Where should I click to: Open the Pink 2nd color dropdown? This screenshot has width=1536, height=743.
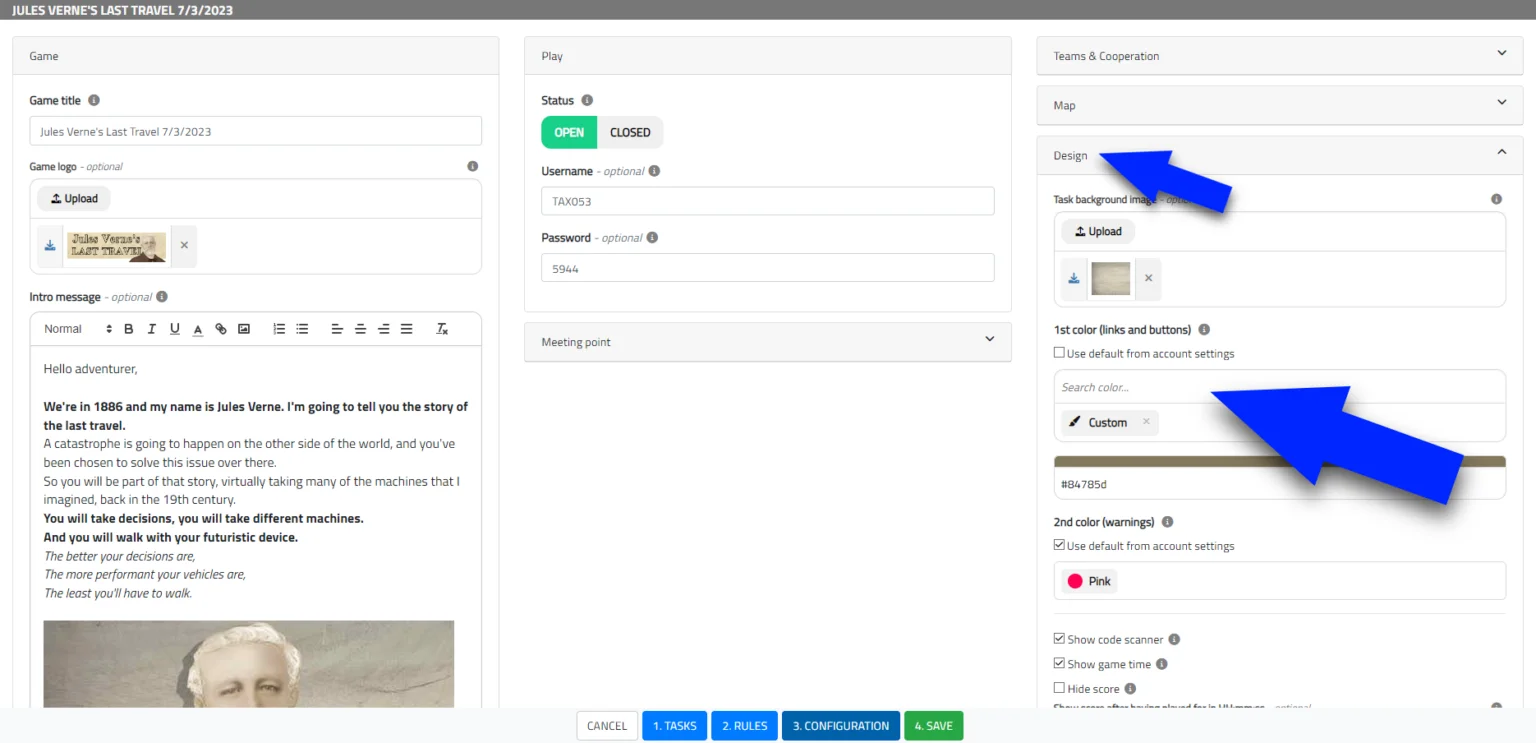[1279, 581]
